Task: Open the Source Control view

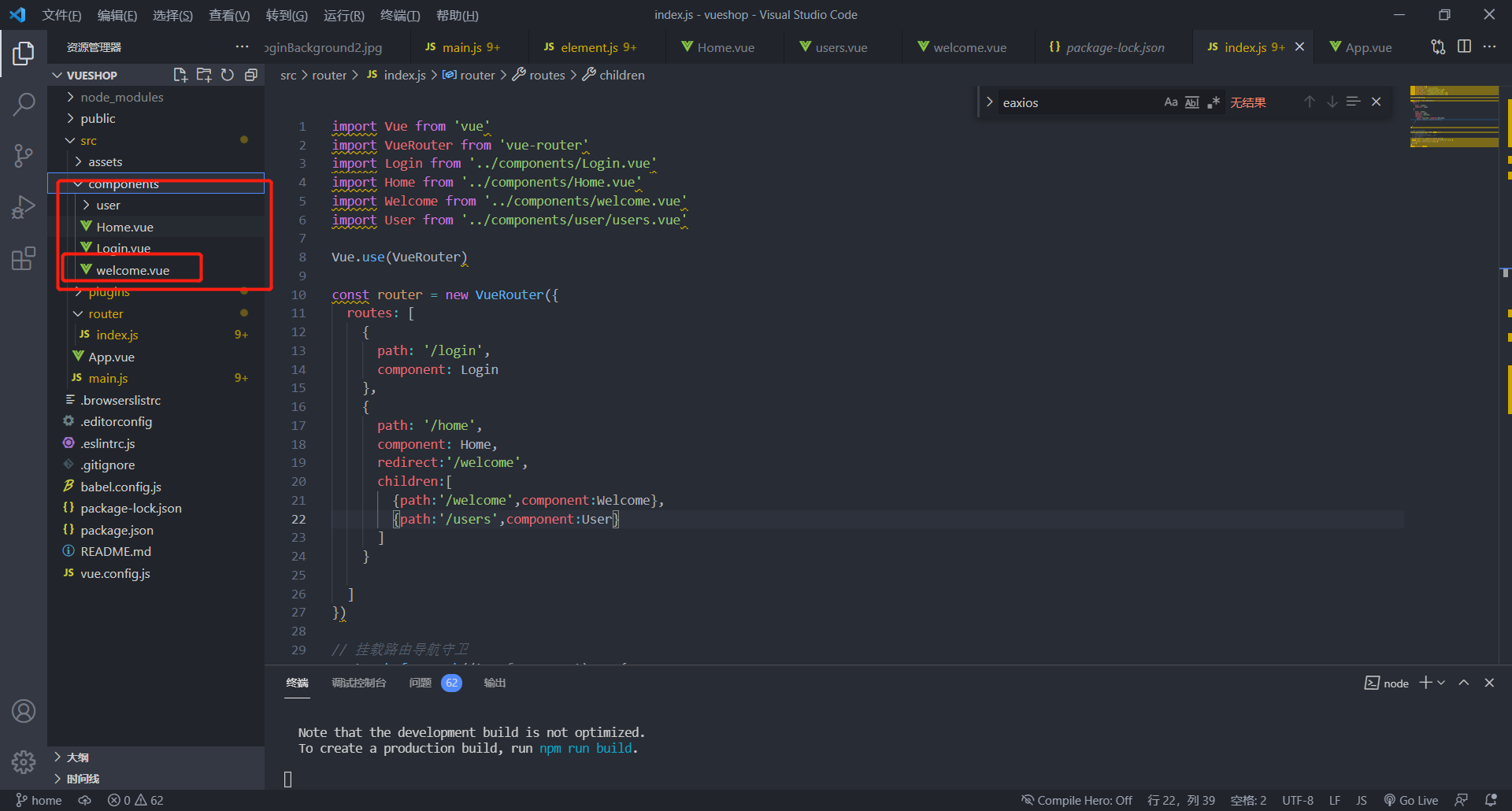Action: click(x=24, y=155)
